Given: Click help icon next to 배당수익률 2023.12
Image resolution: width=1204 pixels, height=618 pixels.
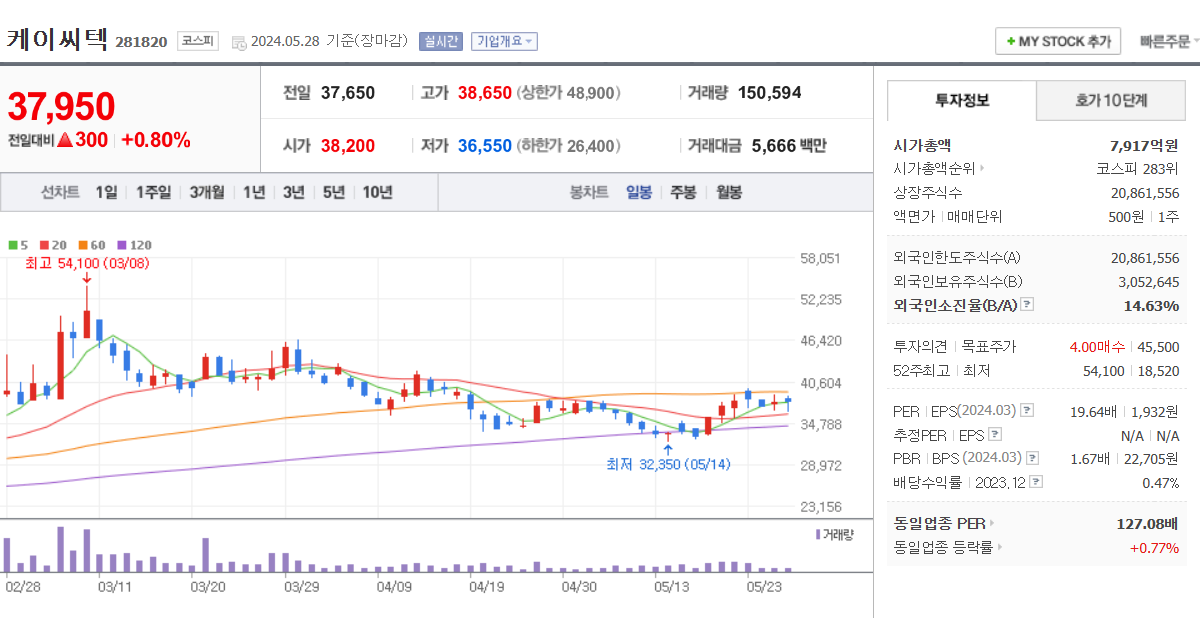Looking at the screenshot, I should pos(1034,482).
